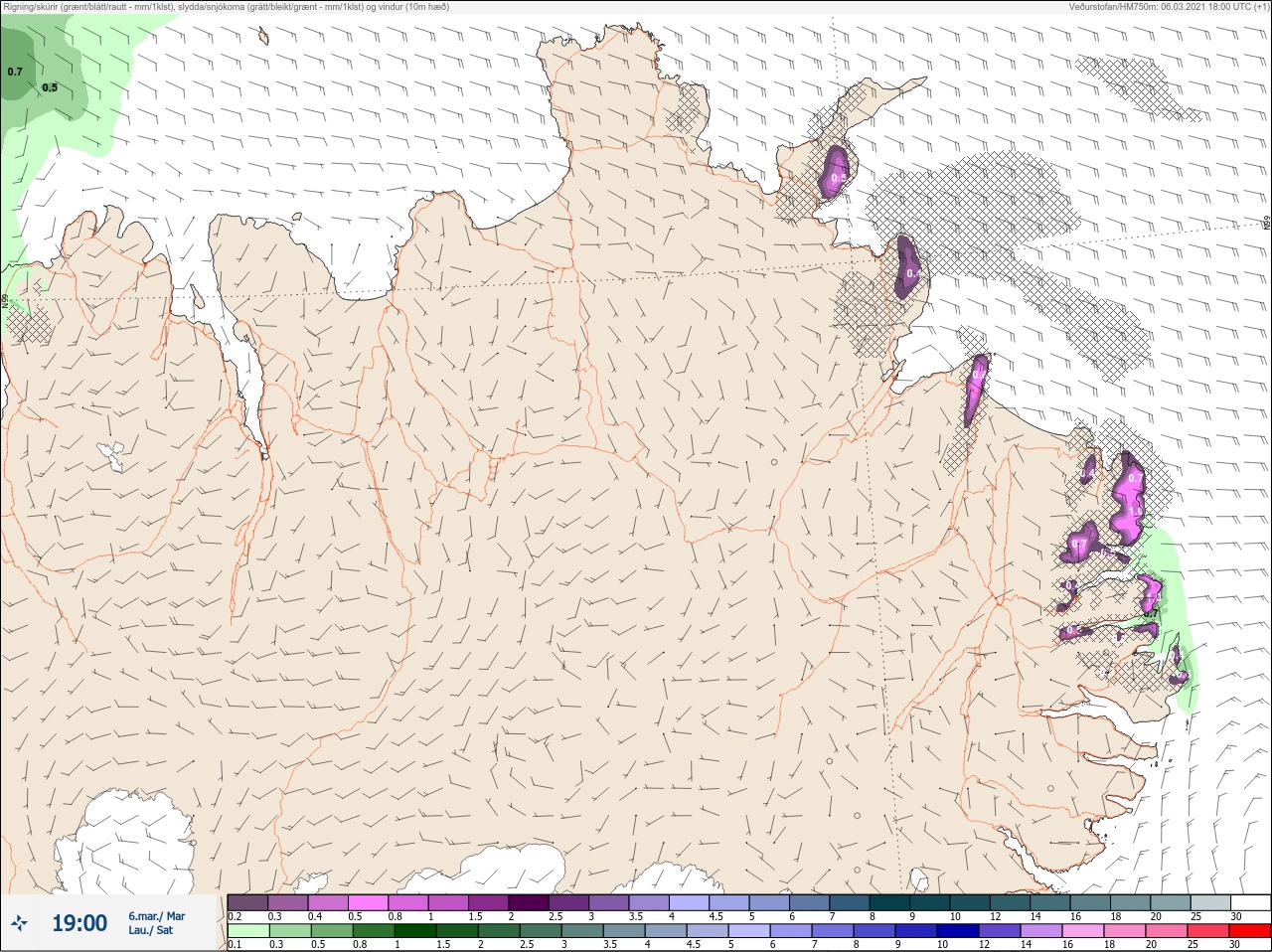1272x952 pixels.
Task: Click the '30' label in the snow legend row
Action: [x=1235, y=916]
